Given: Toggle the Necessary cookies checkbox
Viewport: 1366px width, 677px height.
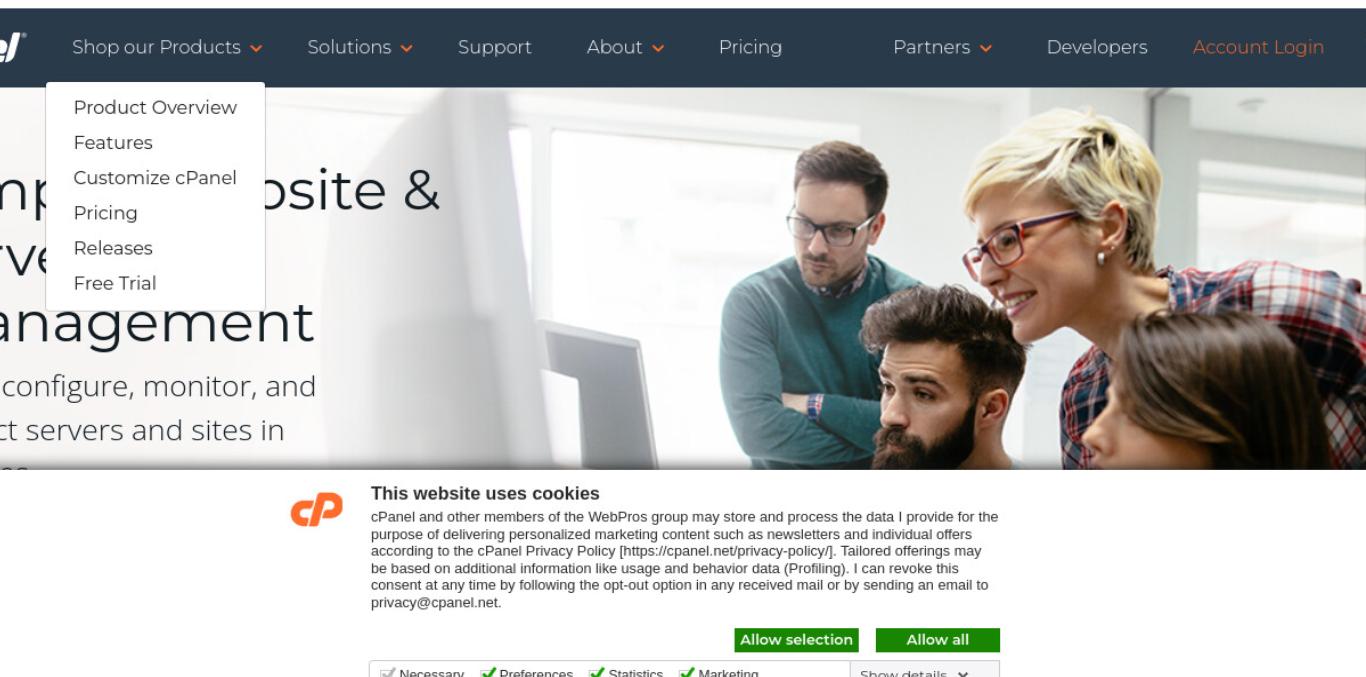Looking at the screenshot, I should [x=388, y=673].
